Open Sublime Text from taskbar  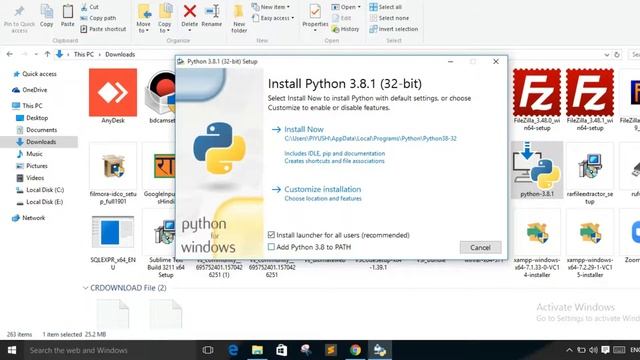pos(331,350)
